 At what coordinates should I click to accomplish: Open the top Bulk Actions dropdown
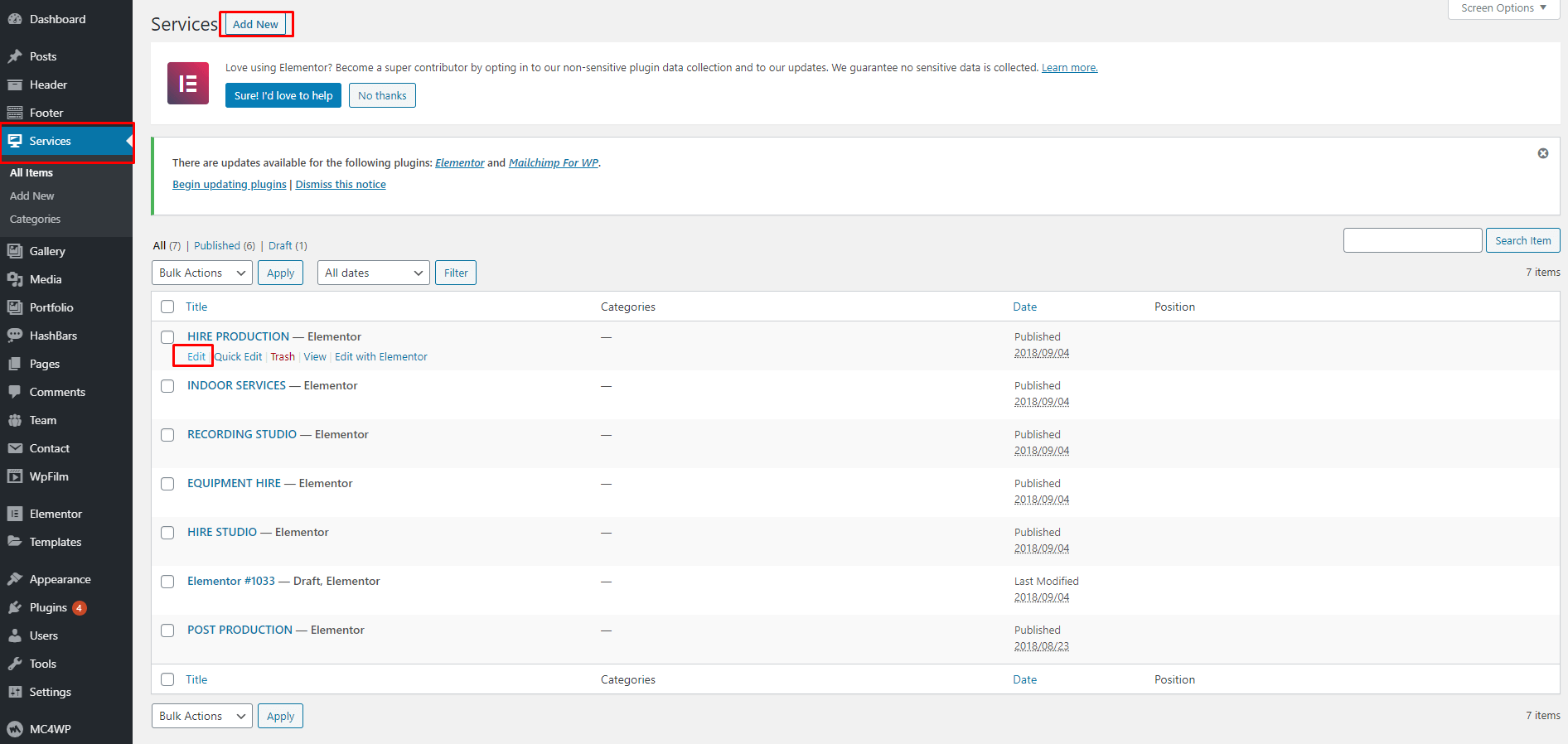tap(202, 273)
